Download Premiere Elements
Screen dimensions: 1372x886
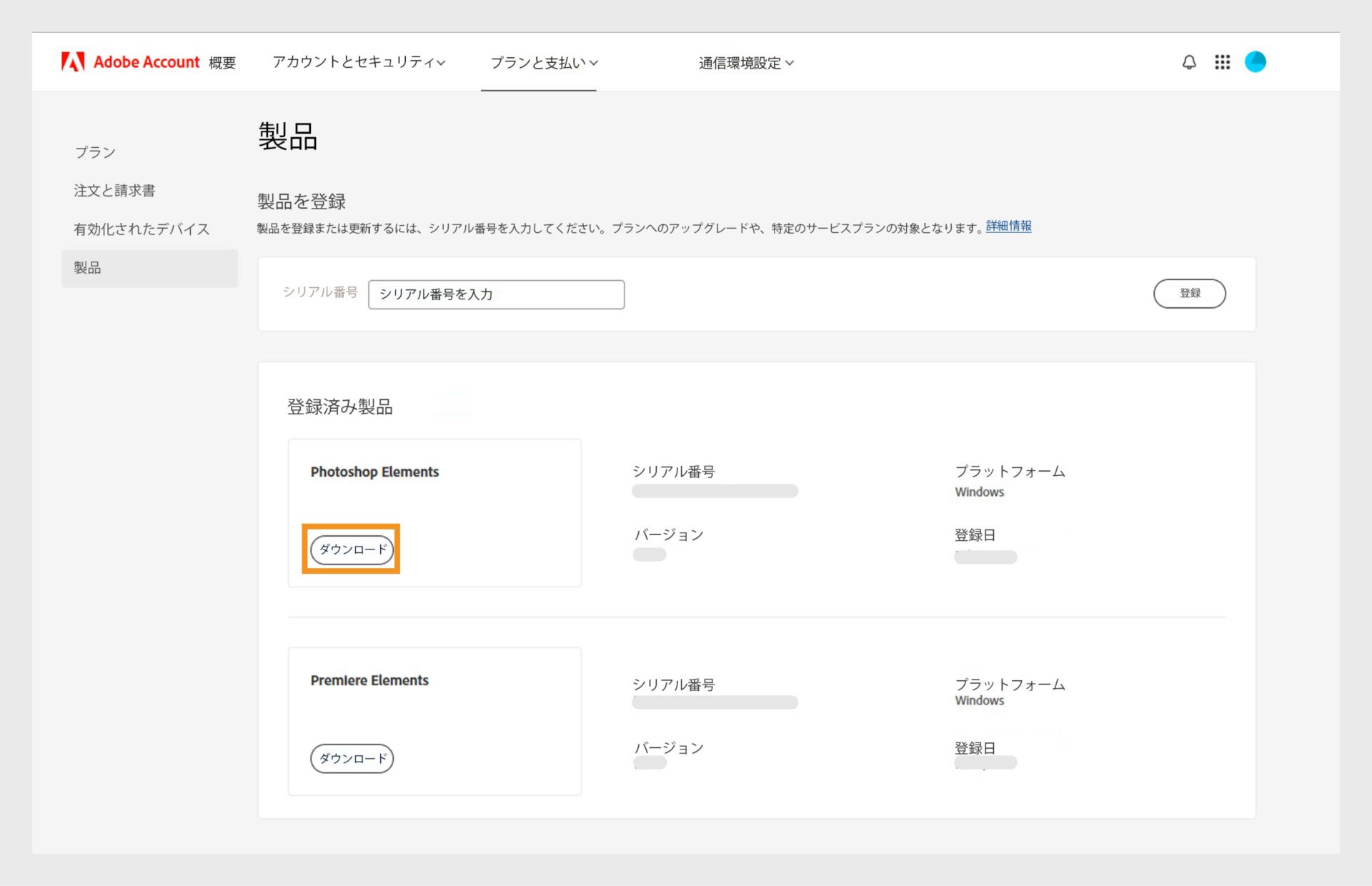352,758
